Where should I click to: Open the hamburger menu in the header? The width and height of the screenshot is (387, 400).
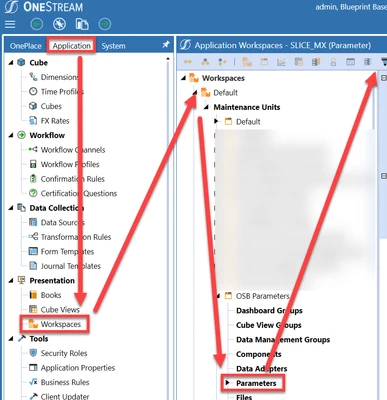coord(10,24)
